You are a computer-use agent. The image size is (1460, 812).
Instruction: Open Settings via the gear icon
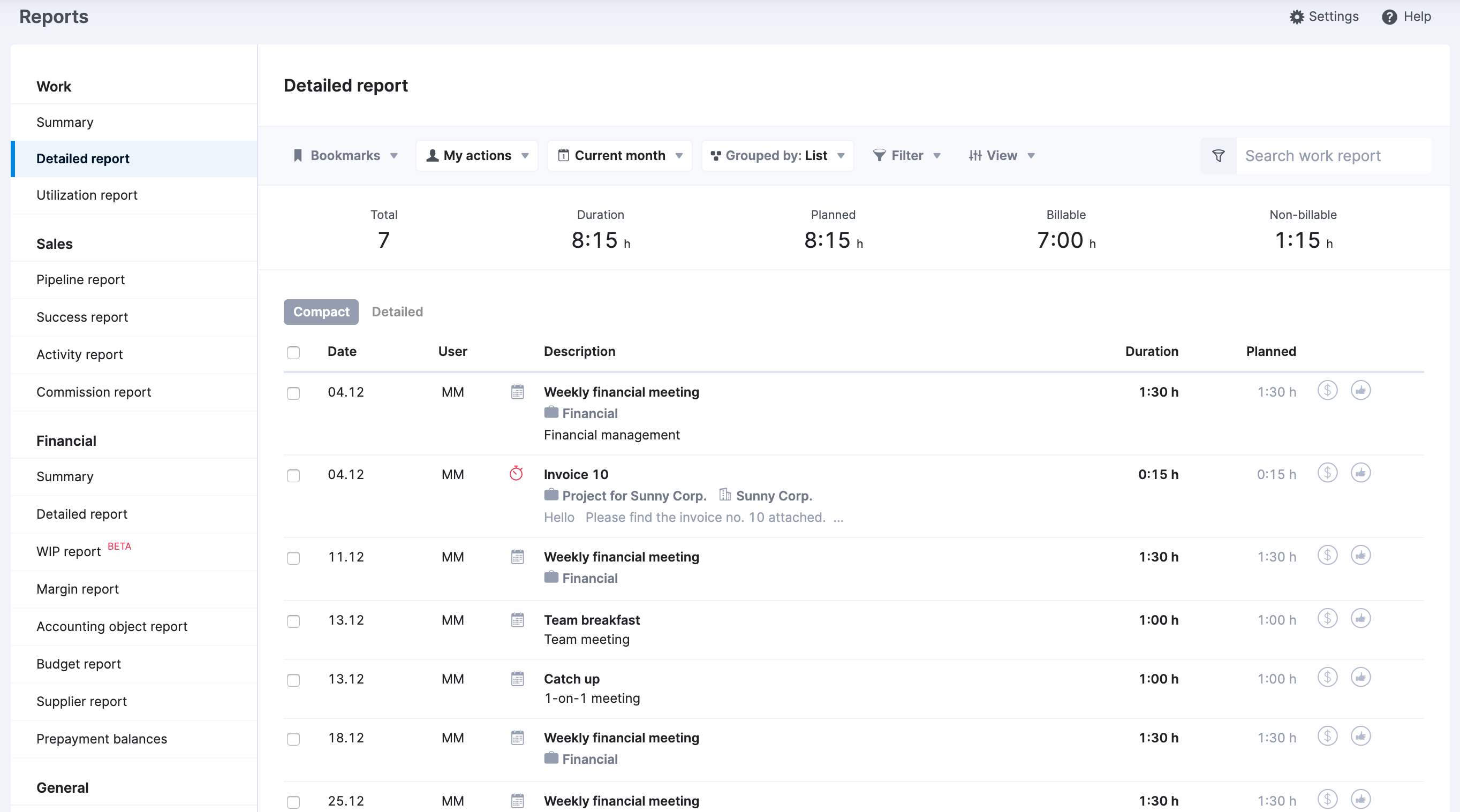[1297, 17]
